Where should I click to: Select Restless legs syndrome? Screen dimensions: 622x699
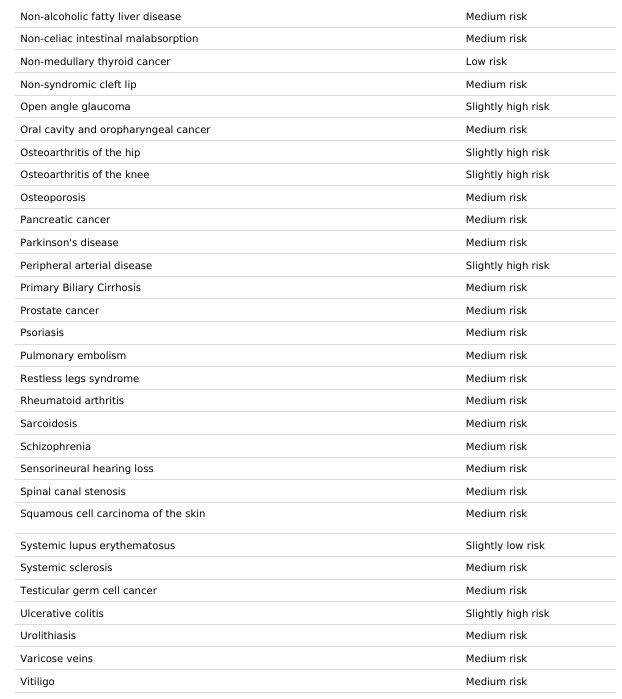point(80,378)
